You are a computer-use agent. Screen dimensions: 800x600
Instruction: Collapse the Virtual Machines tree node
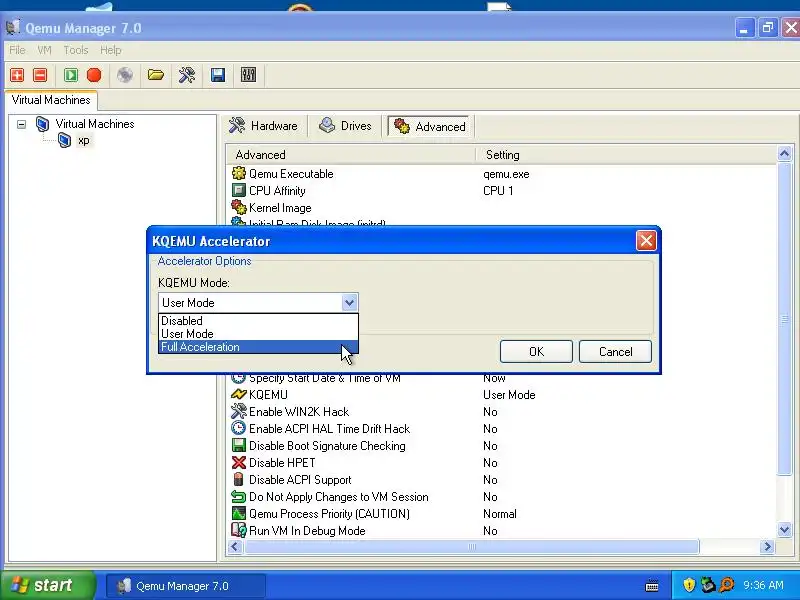click(x=21, y=124)
